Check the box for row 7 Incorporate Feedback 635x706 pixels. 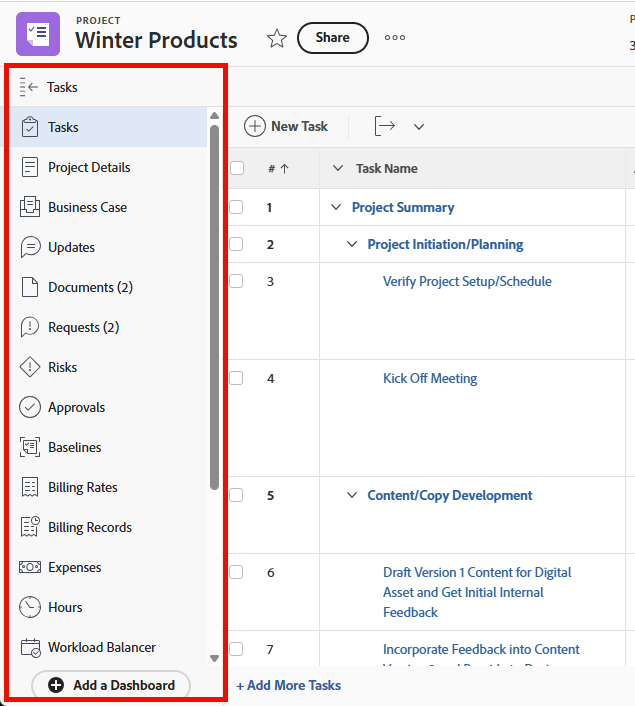[236, 649]
